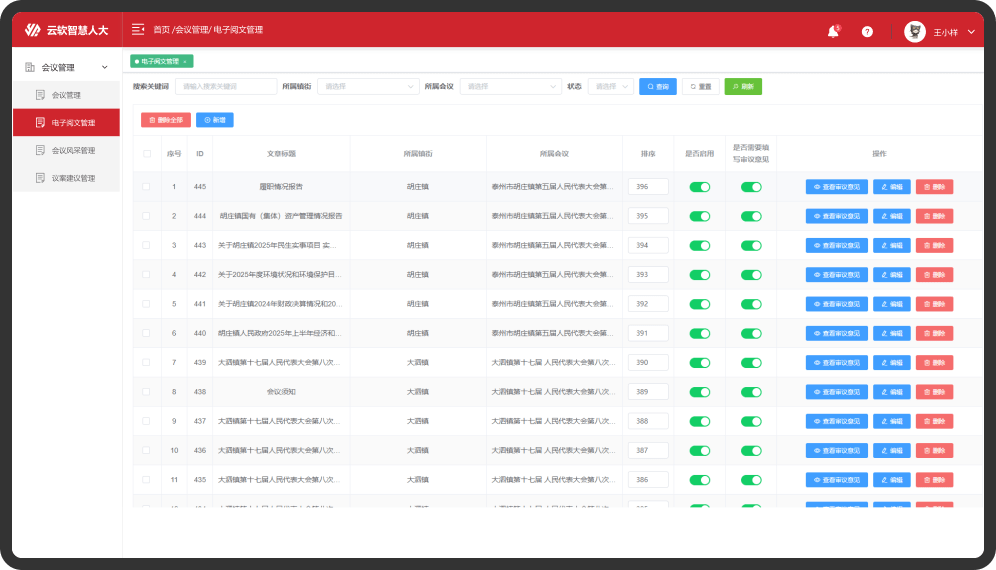
Task: Collapse sidebar using the hamburger menu icon
Action: [138, 30]
